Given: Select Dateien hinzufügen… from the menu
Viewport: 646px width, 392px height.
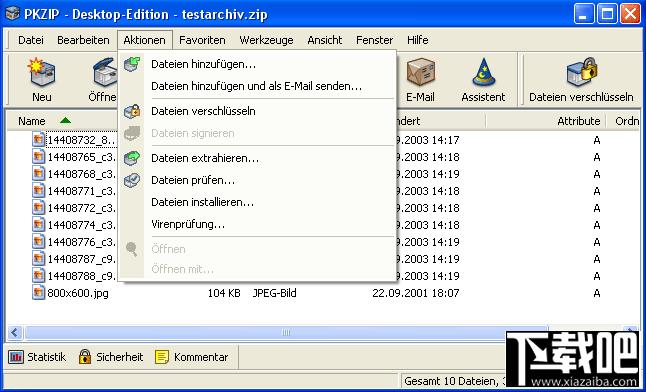Looking at the screenshot, I should [x=204, y=64].
